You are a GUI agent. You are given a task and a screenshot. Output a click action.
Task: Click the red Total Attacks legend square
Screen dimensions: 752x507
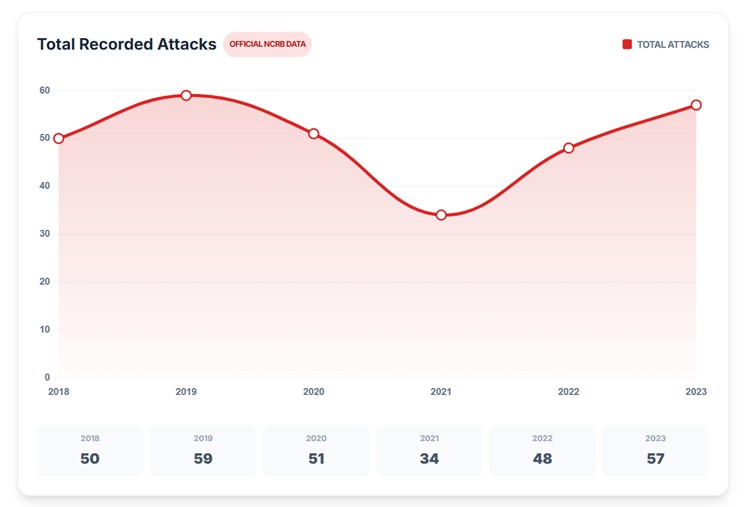(x=627, y=44)
